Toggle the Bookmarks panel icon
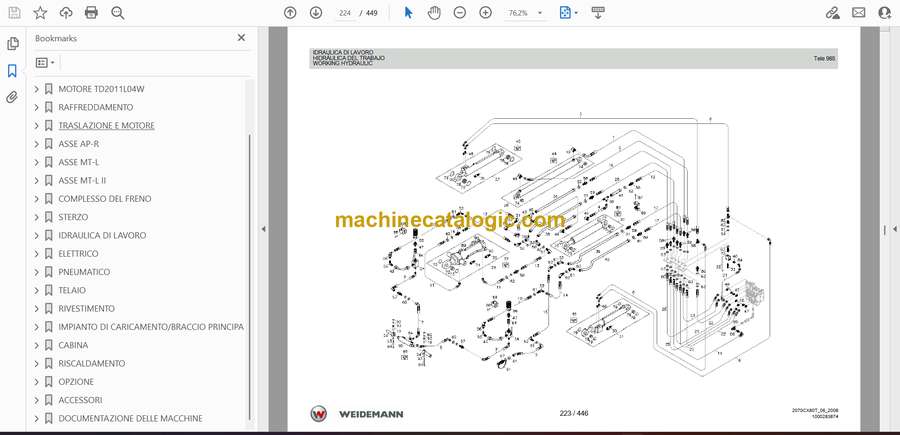The width and height of the screenshot is (900, 435). click(12, 71)
